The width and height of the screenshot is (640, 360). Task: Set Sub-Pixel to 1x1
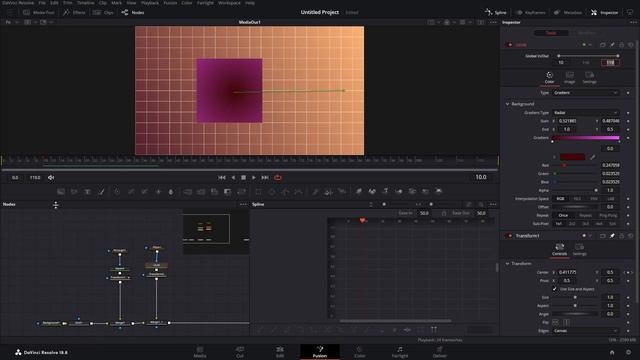point(559,224)
